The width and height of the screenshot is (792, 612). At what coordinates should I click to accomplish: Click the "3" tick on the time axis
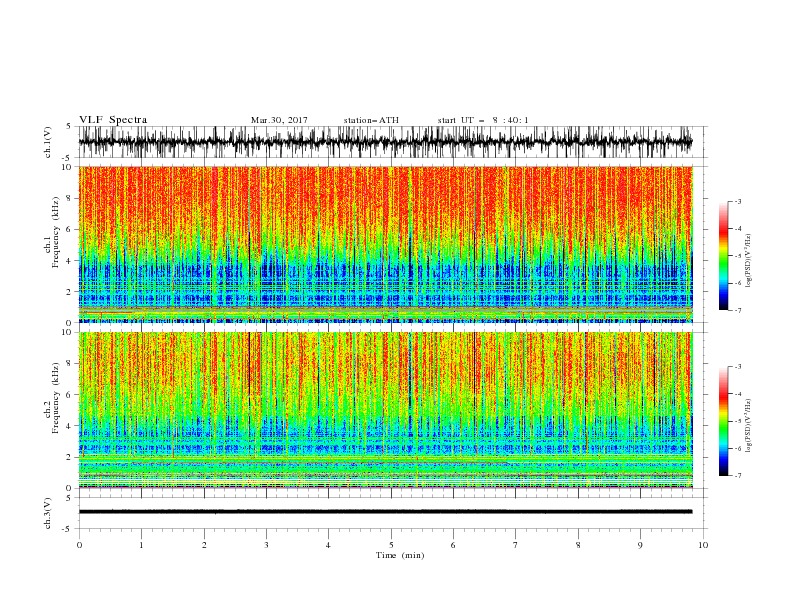[x=266, y=545]
